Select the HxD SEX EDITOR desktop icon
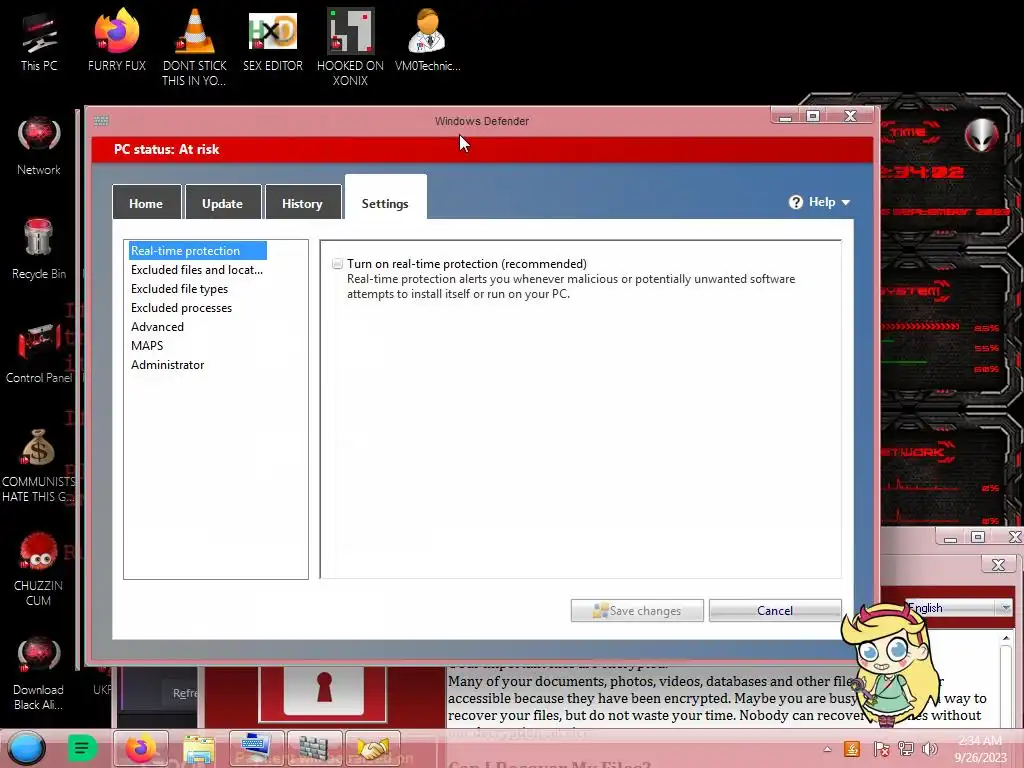The width and height of the screenshot is (1024, 768). [273, 42]
